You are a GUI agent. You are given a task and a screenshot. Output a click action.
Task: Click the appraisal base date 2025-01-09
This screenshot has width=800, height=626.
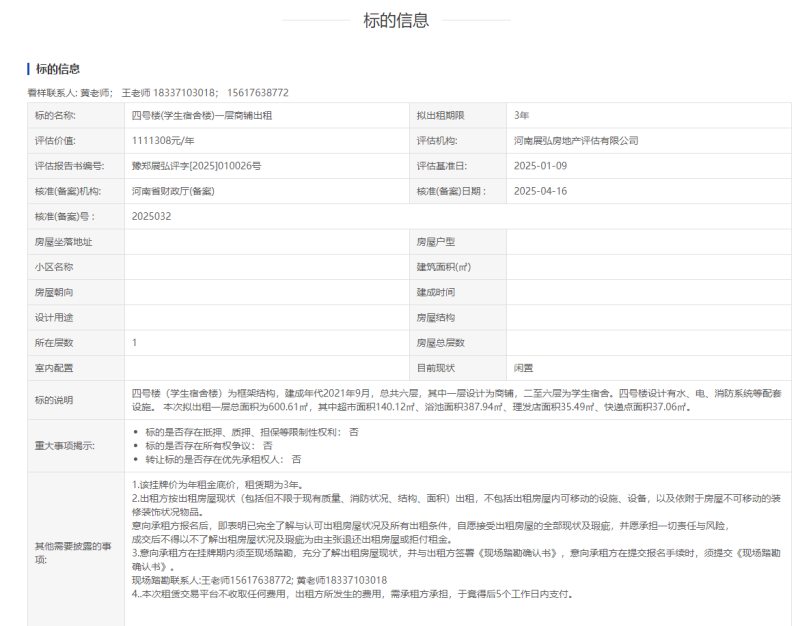pyautogui.click(x=540, y=166)
